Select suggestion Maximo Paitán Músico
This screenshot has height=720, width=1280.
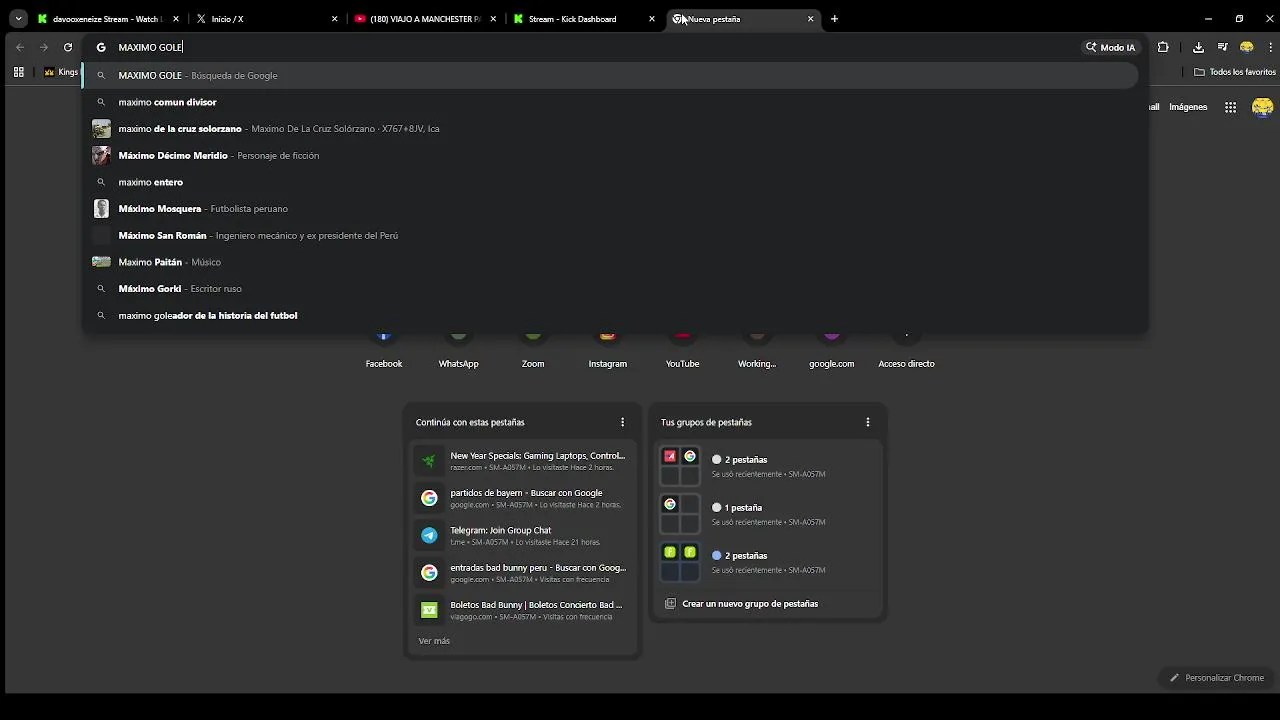[610, 262]
